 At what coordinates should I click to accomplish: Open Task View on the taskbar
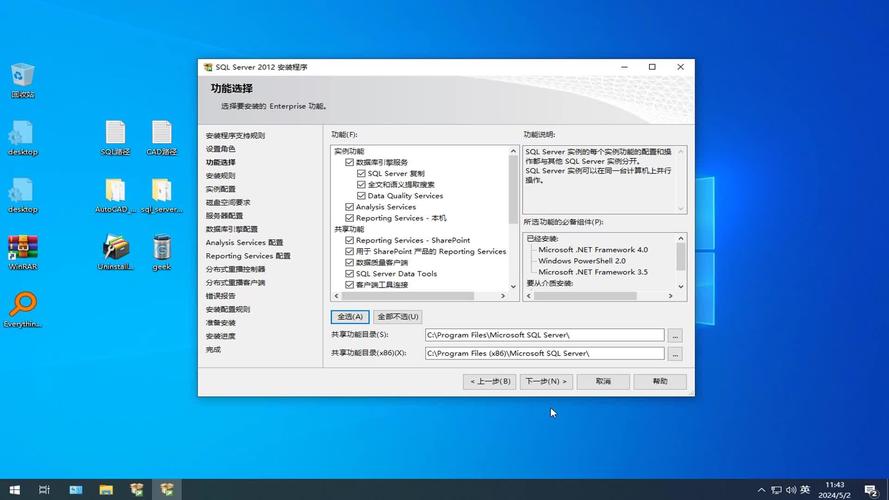[x=44, y=490]
